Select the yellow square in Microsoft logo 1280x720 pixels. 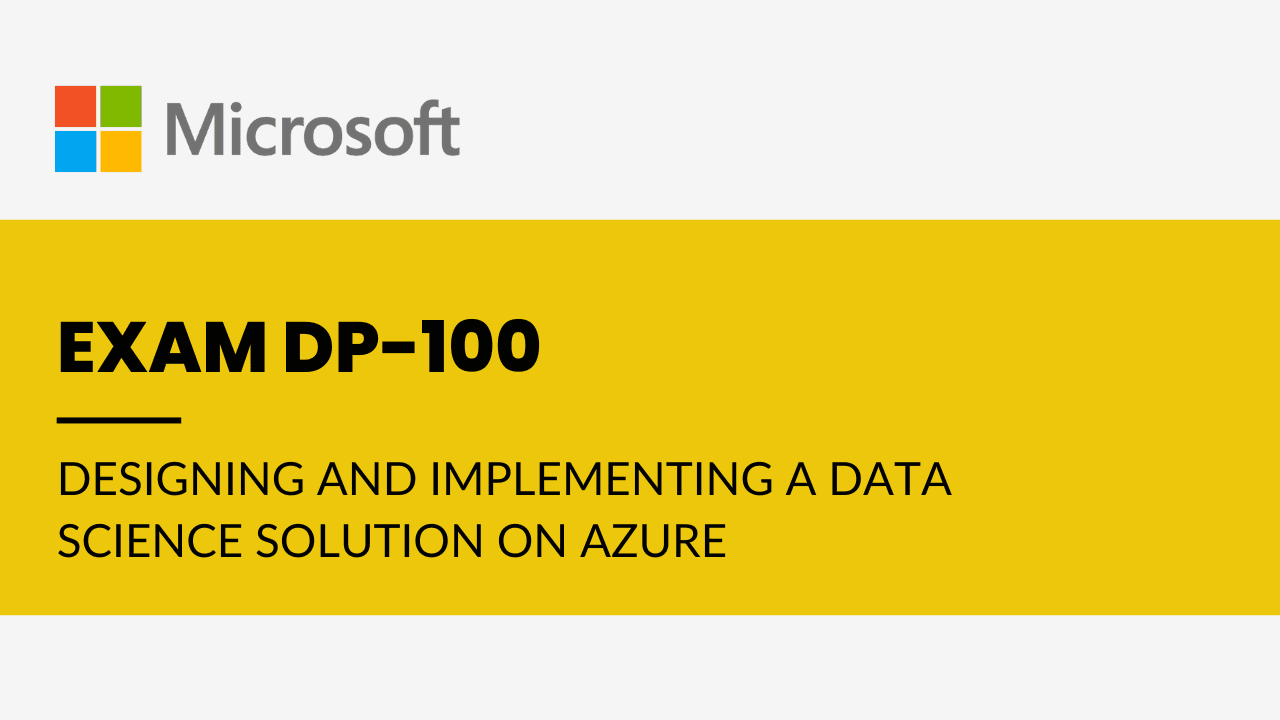[121, 151]
